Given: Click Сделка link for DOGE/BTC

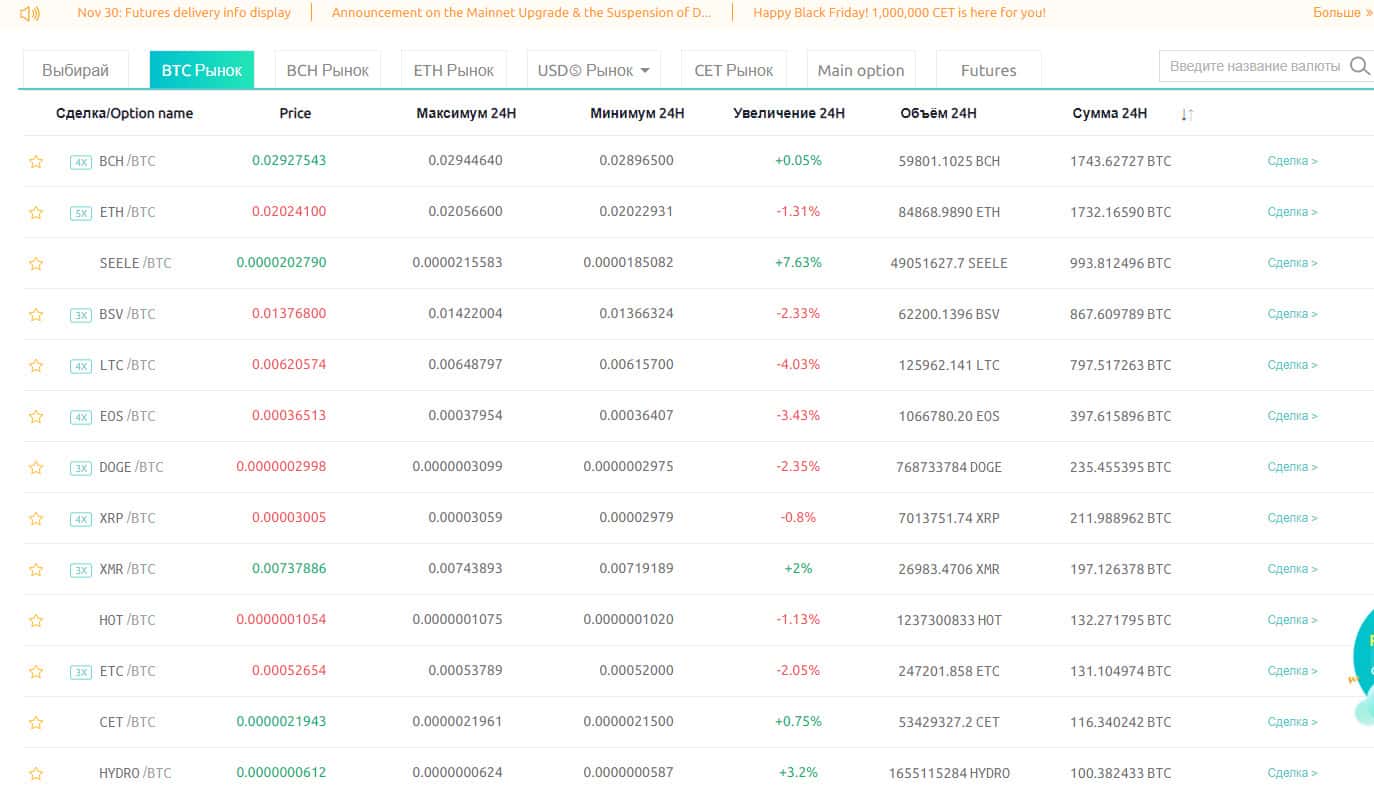Looking at the screenshot, I should [x=1292, y=467].
